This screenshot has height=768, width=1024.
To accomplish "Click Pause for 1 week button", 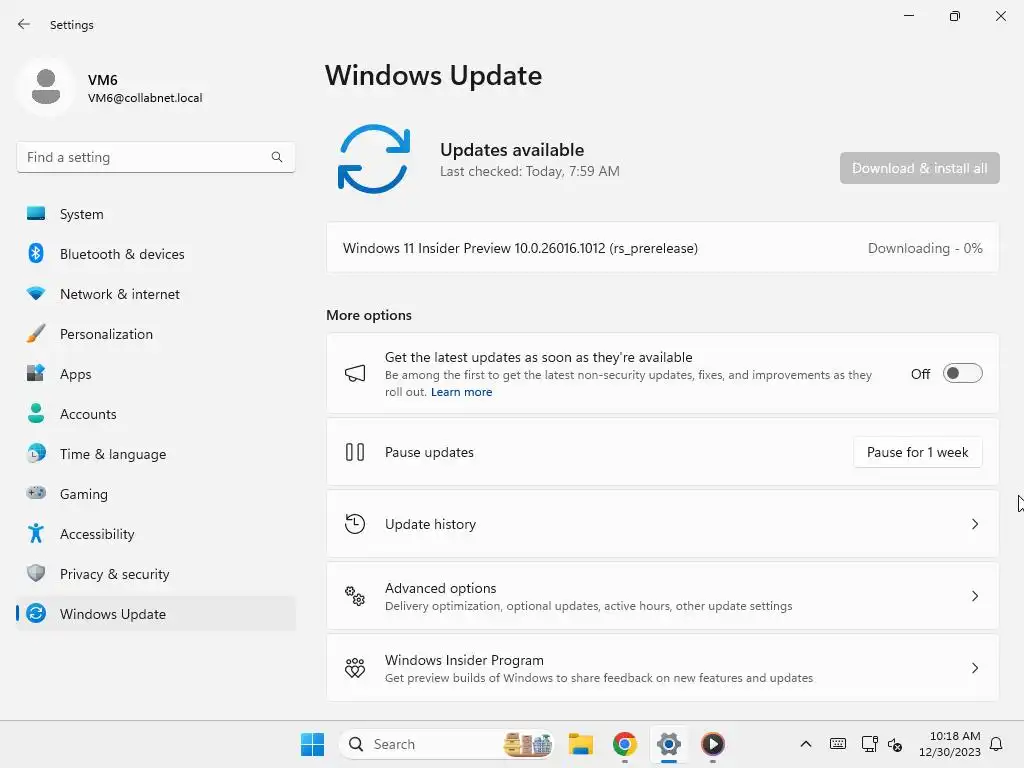I will coord(918,452).
